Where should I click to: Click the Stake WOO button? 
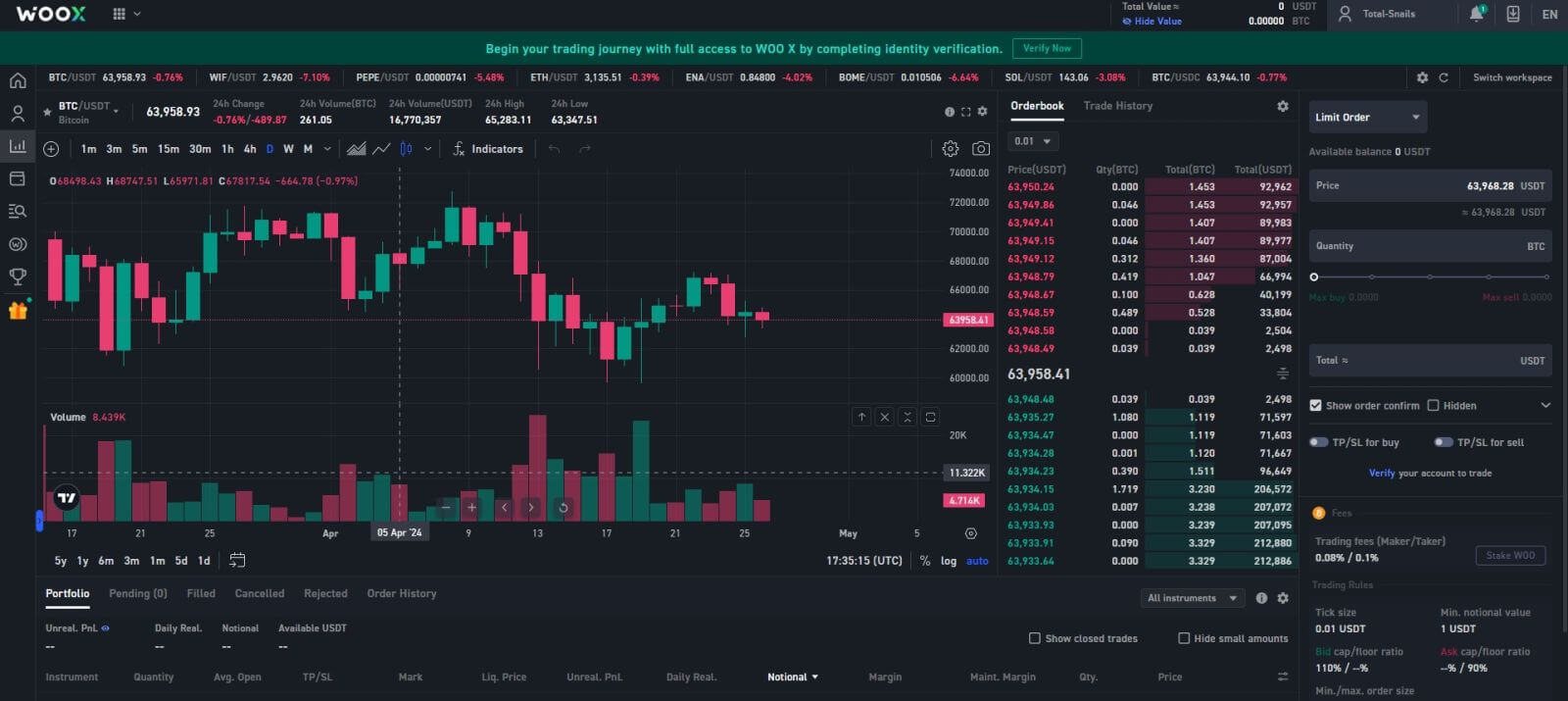(1509, 555)
